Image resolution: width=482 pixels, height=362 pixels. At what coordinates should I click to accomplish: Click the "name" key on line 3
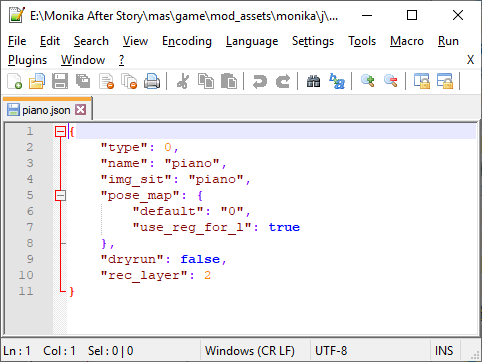coord(124,163)
